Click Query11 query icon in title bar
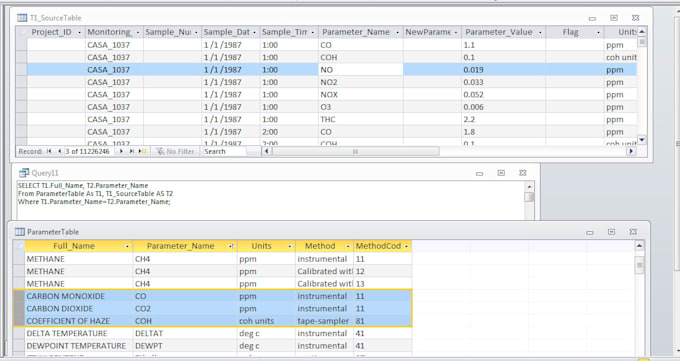Screen dimensions: 680x361 click(x=24, y=173)
